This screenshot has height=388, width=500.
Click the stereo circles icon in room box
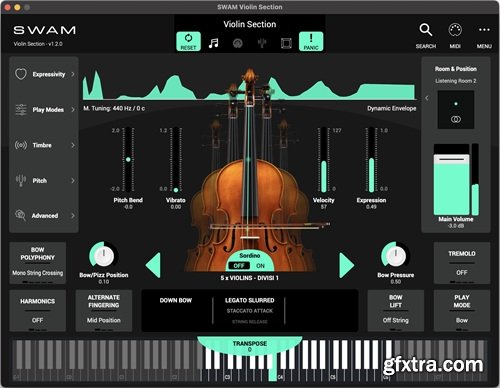456,119
